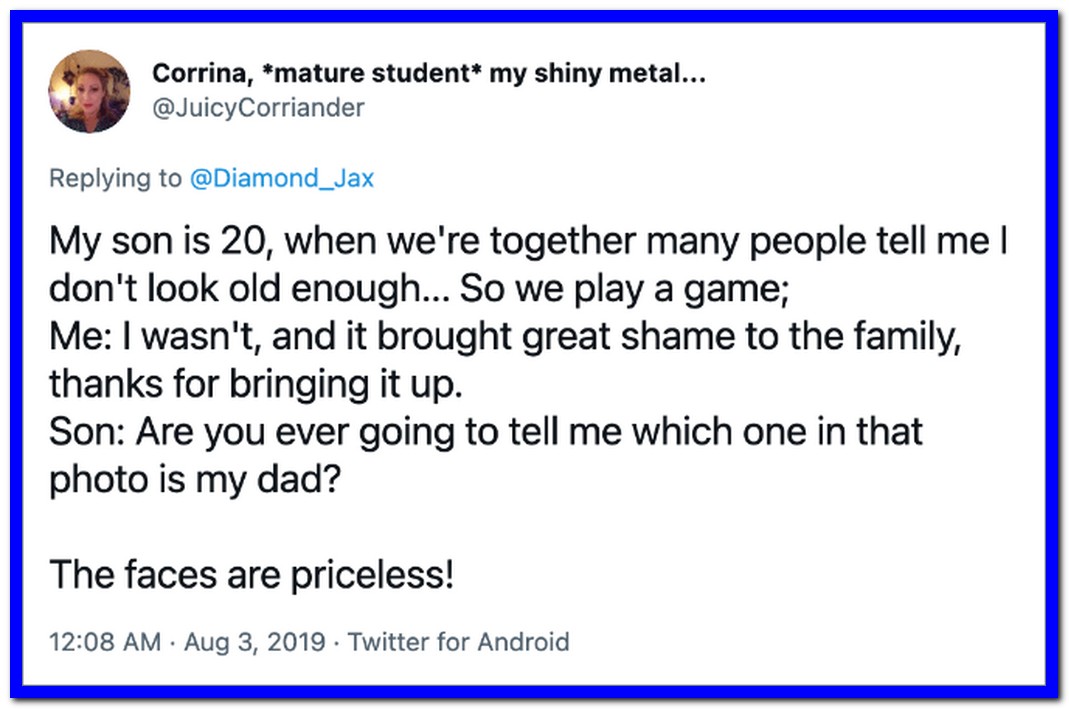Click the text 'So we play a game;'
Image resolution: width=1069 pixels, height=709 pixels.
[x=624, y=288]
